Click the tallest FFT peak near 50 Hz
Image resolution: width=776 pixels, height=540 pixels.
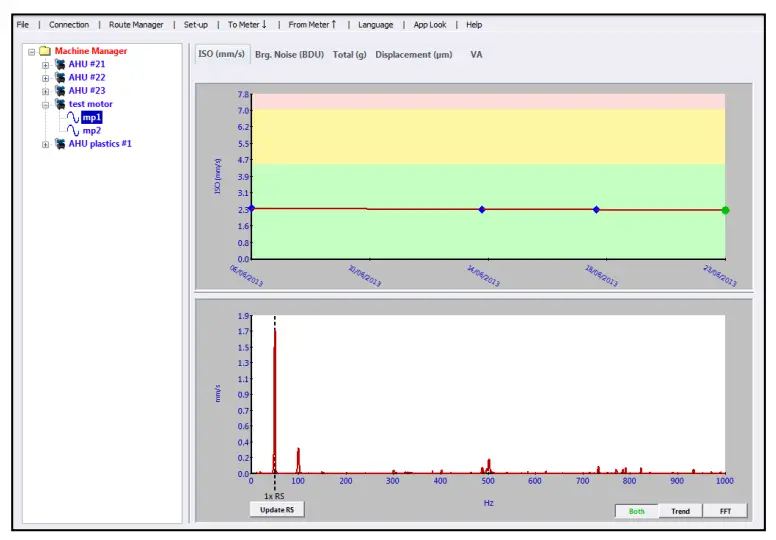pyautogui.click(x=275, y=401)
